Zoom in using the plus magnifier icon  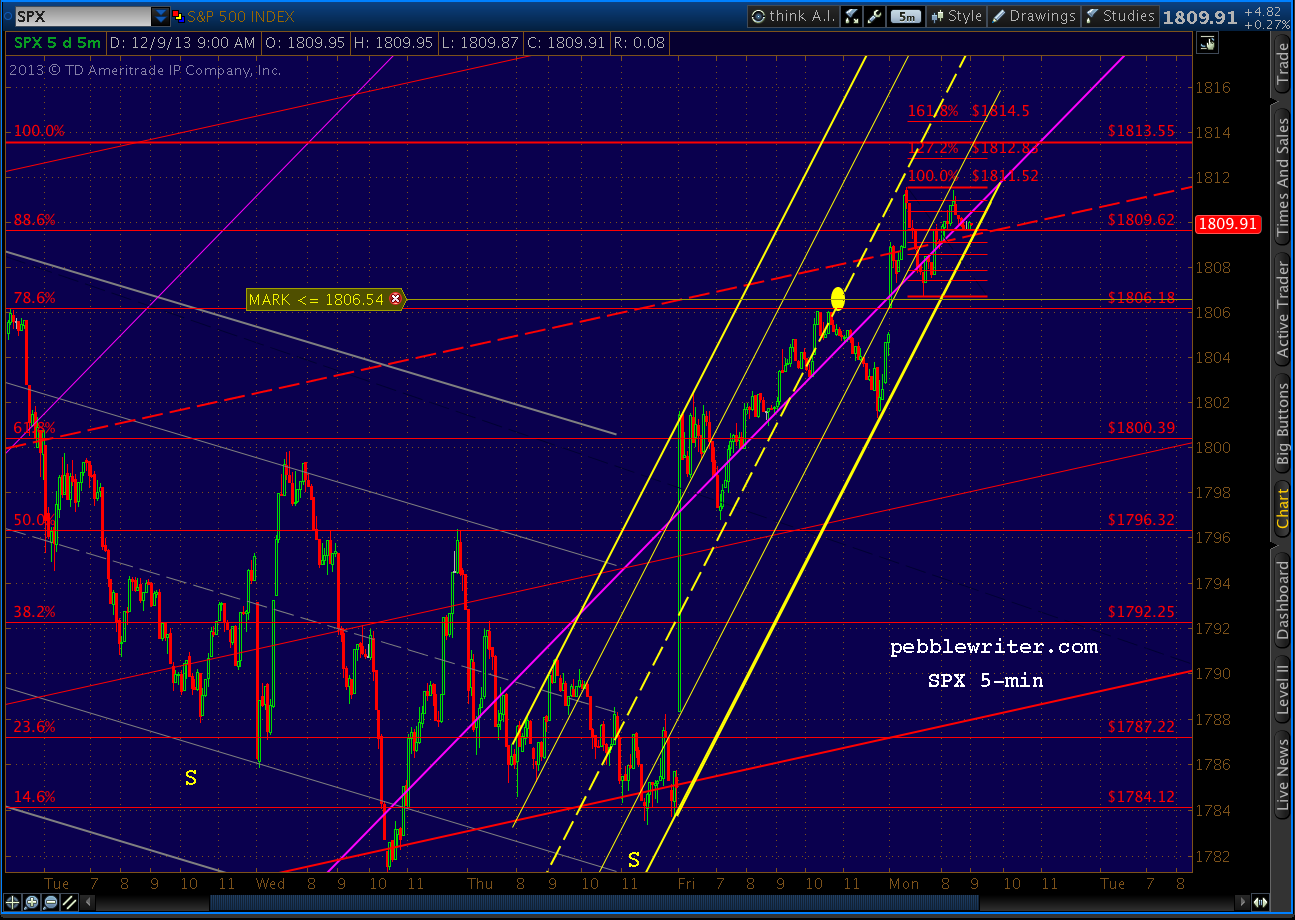pyautogui.click(x=31, y=902)
